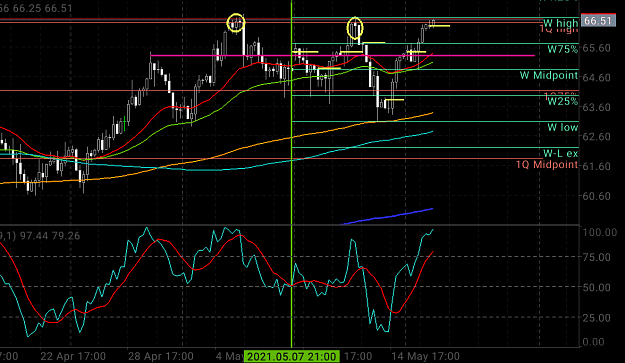The height and width of the screenshot is (363, 625).
Task: Click the 65.60 price axis value
Action: point(596,48)
